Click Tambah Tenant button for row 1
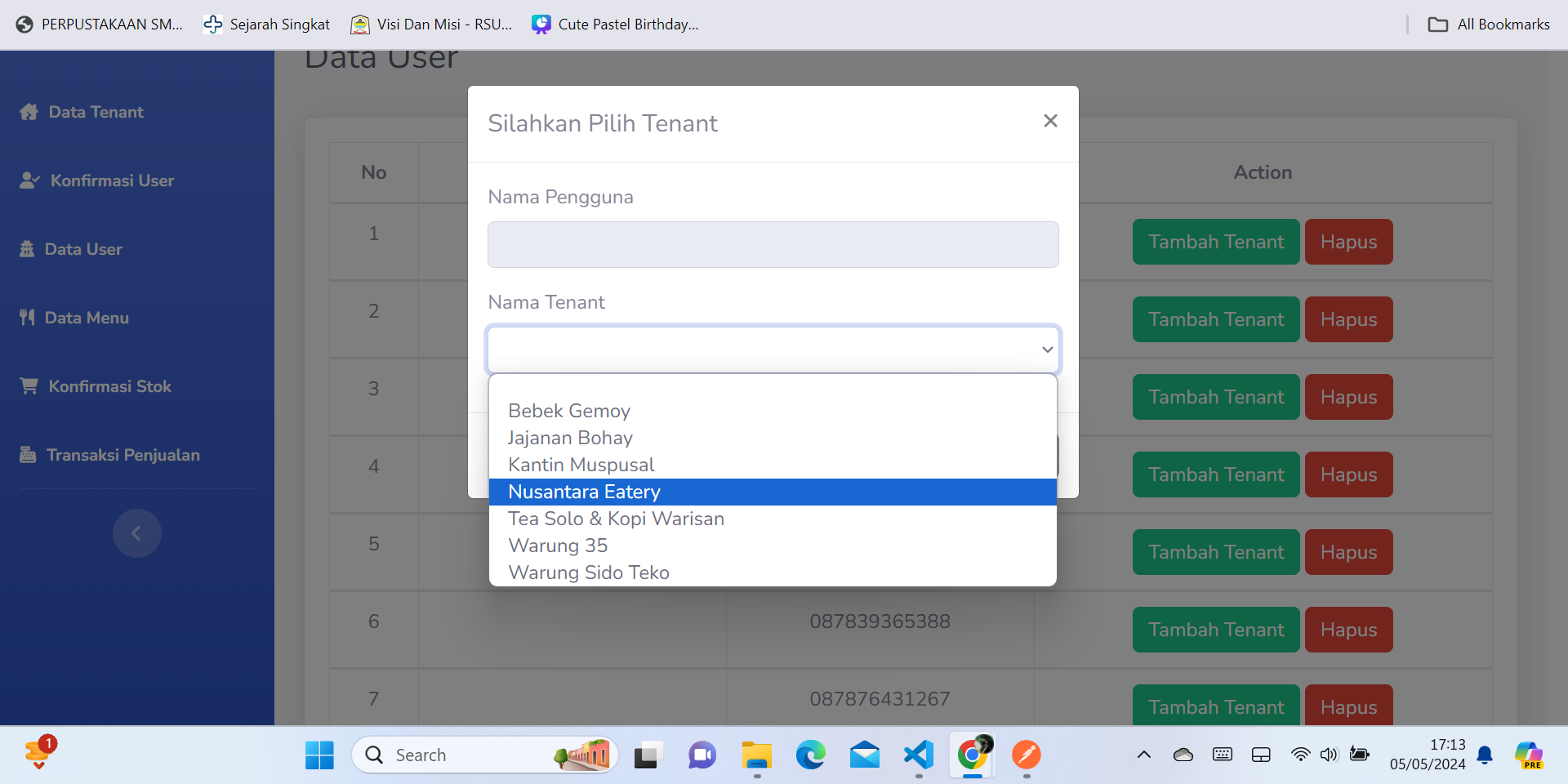This screenshot has height=784, width=1568. click(1215, 242)
